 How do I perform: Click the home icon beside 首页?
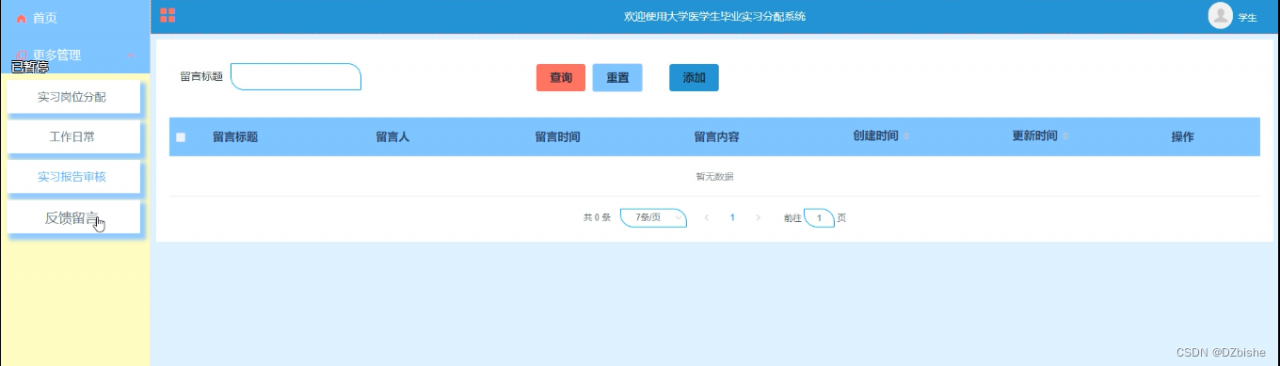(21, 18)
